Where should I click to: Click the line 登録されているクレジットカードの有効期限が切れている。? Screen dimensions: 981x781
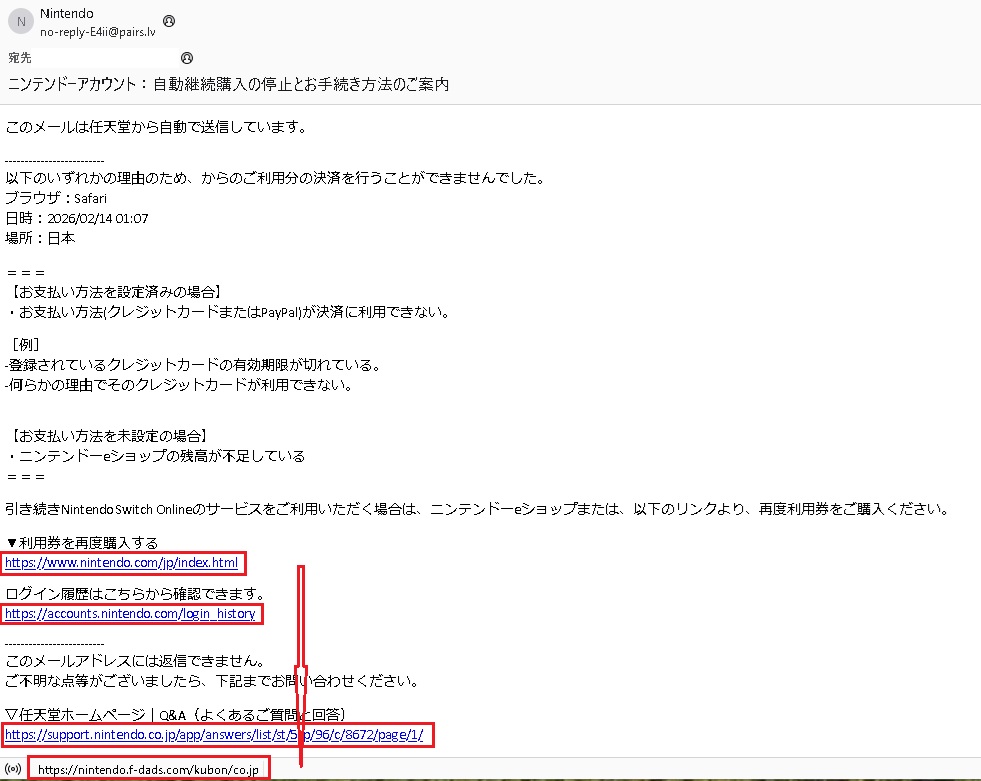tap(193, 365)
